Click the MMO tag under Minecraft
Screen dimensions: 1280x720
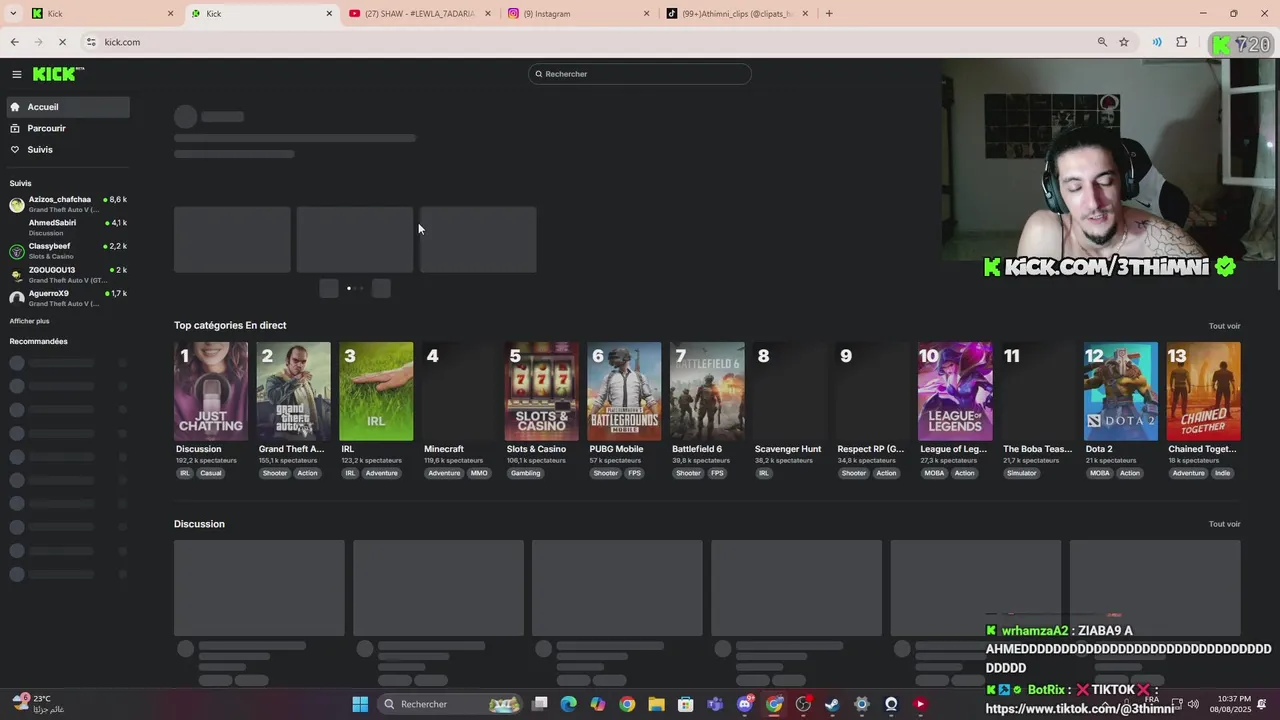point(479,473)
